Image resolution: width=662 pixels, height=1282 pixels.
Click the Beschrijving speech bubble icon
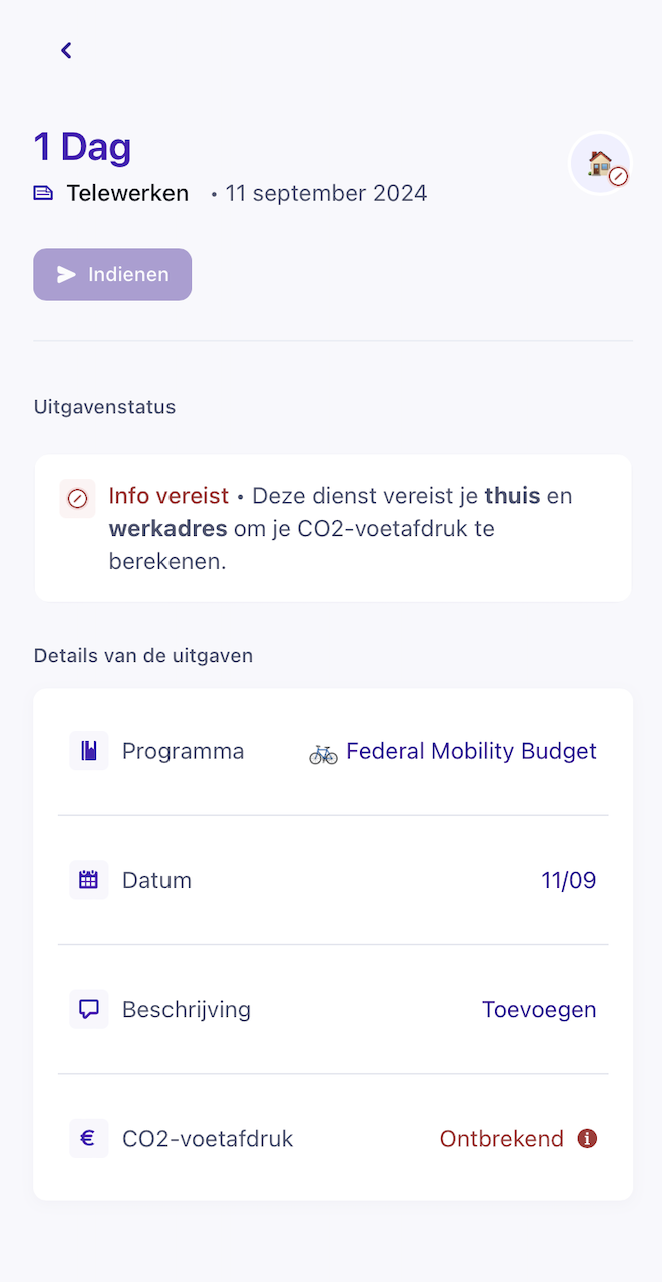(89, 1009)
